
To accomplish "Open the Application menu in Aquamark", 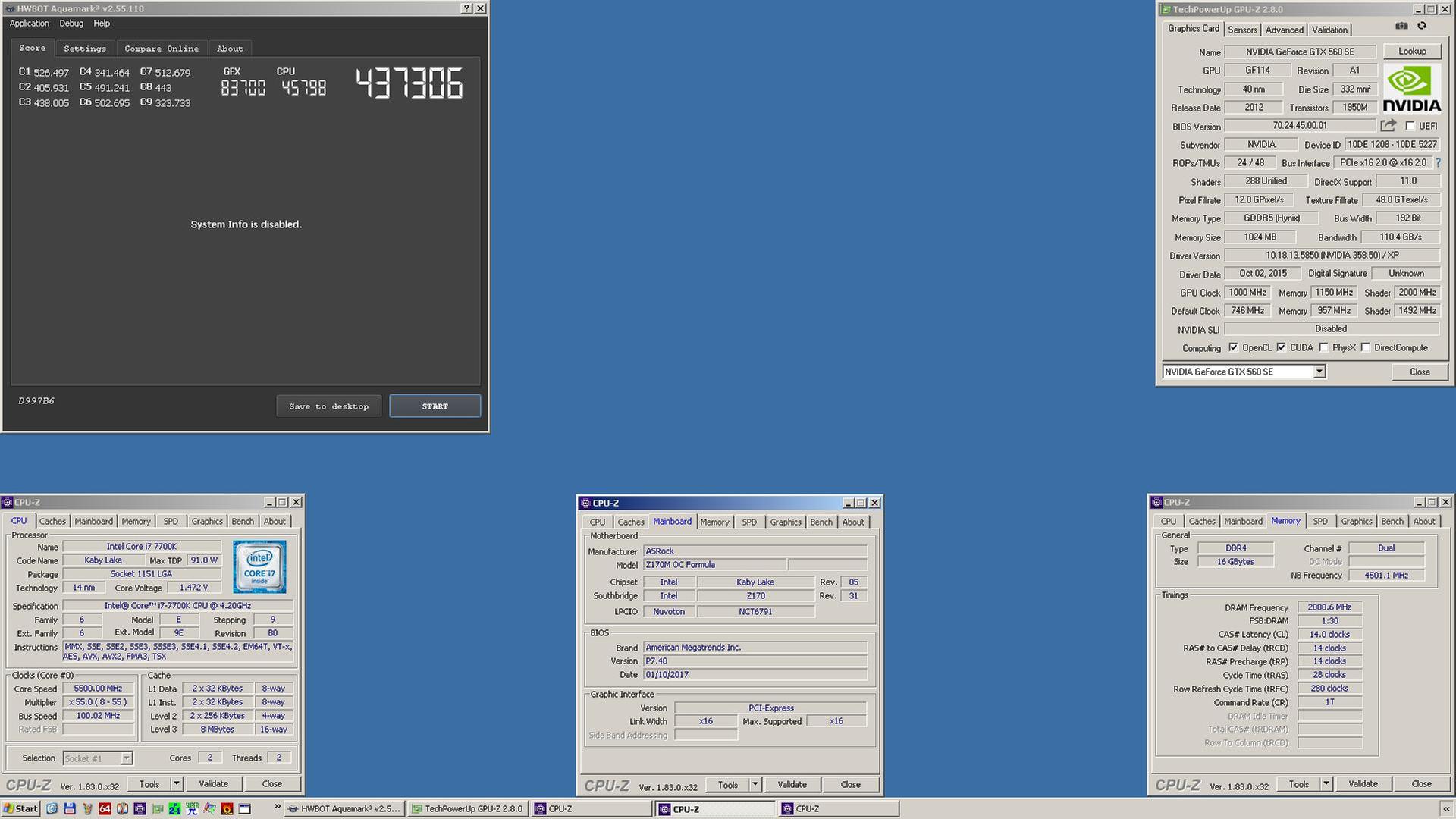I will tap(30, 24).
